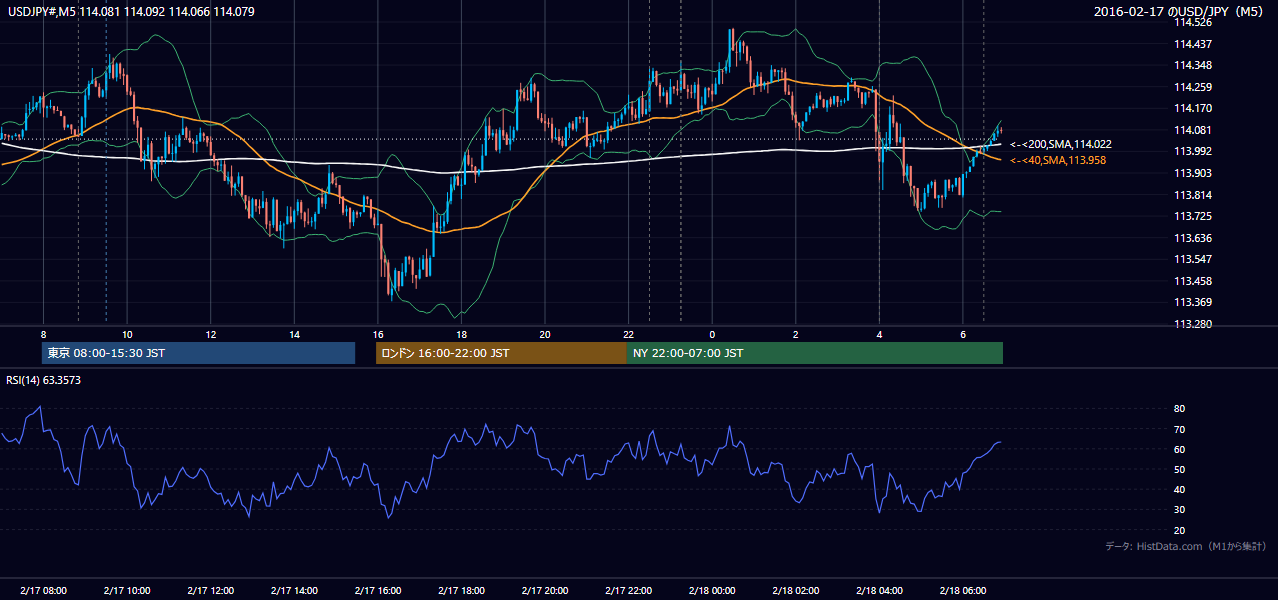Screen dimensions: 1278x600
Task: Click hour label 22 on the price chart axis
Action: [x=628, y=334]
